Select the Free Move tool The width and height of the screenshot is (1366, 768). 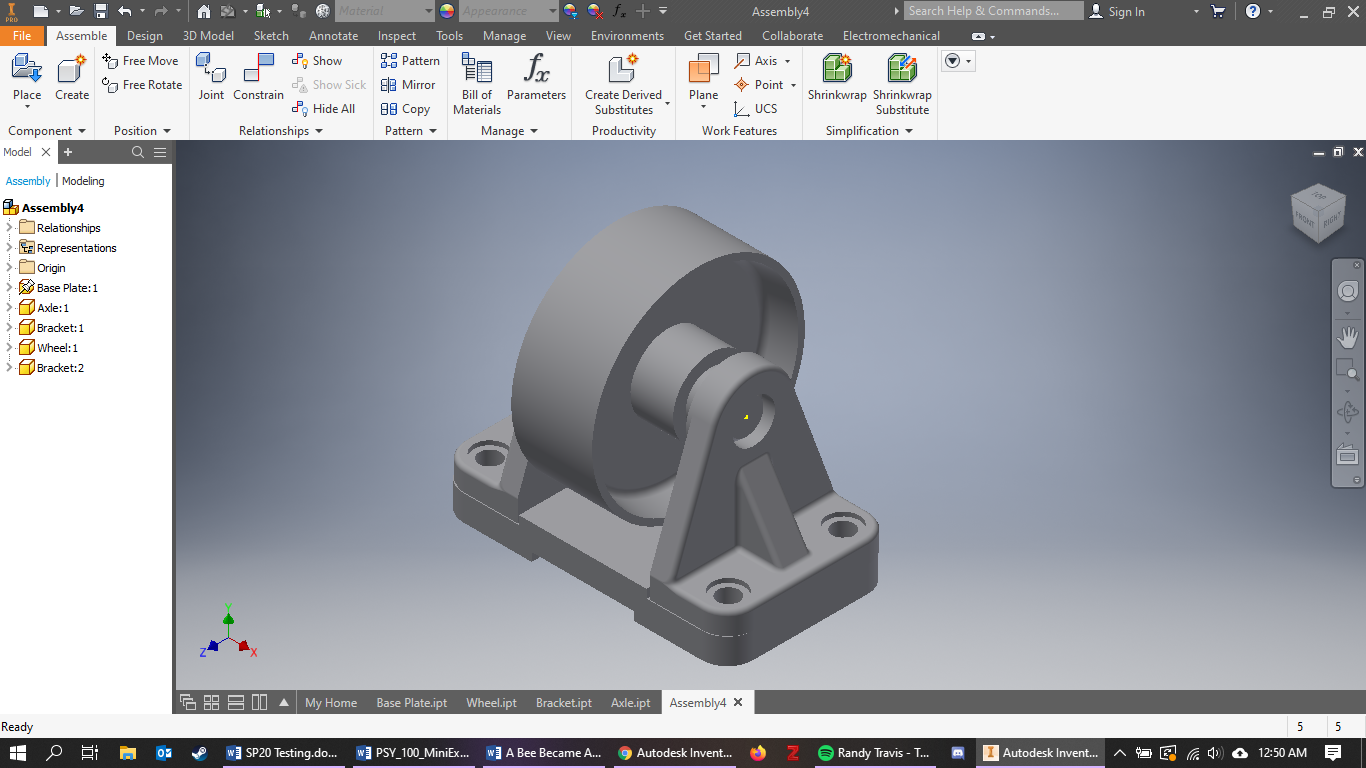click(x=140, y=61)
